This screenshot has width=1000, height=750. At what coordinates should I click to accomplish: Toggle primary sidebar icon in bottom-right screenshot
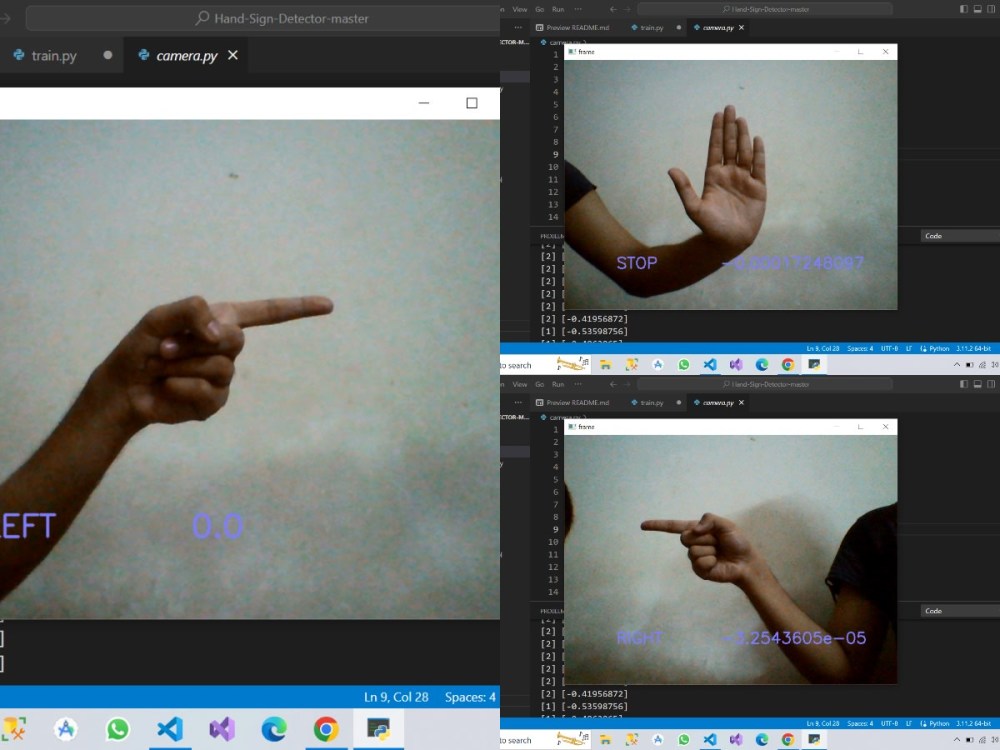[x=964, y=384]
